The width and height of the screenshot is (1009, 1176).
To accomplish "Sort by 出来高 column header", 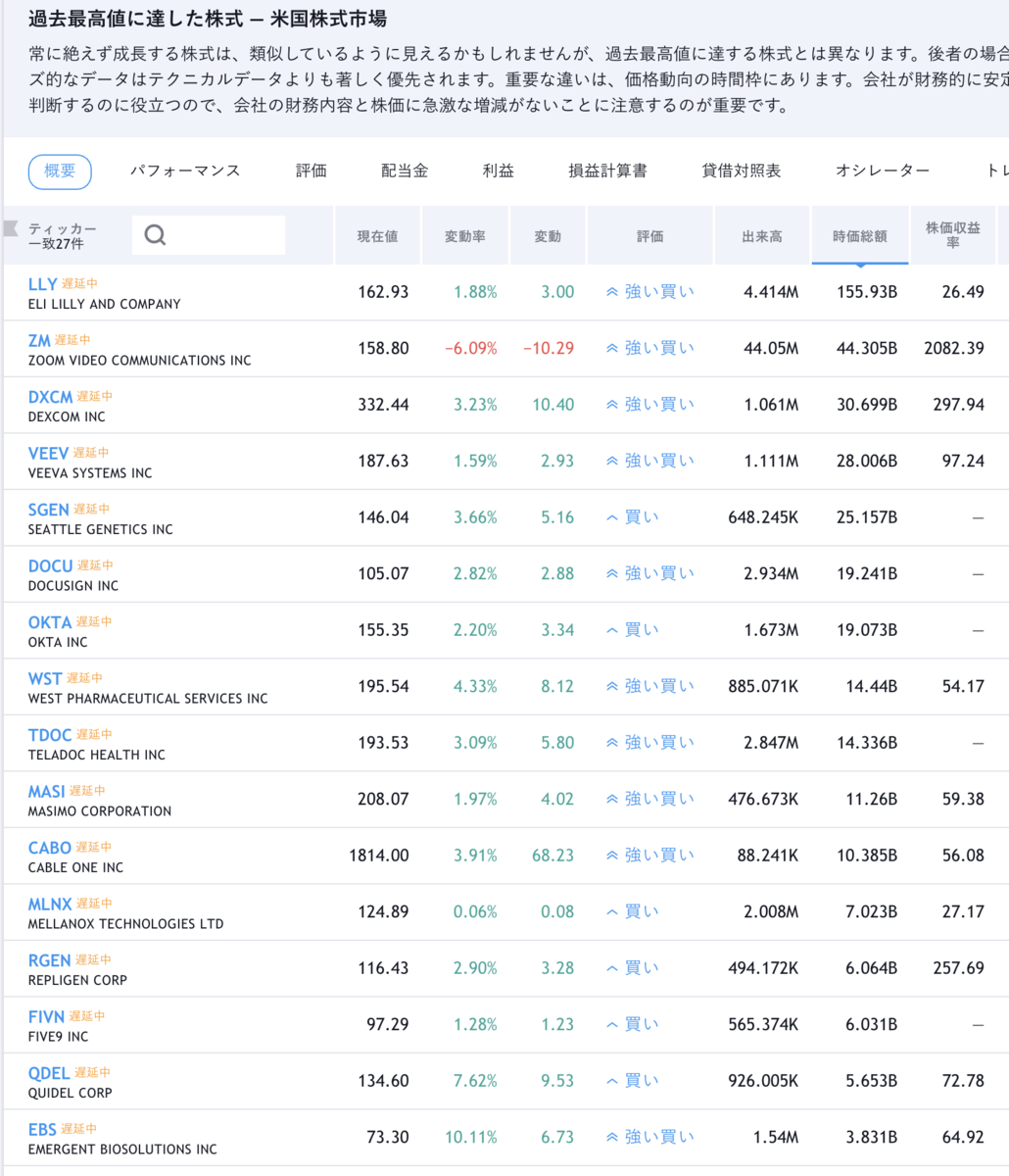I will tap(762, 235).
